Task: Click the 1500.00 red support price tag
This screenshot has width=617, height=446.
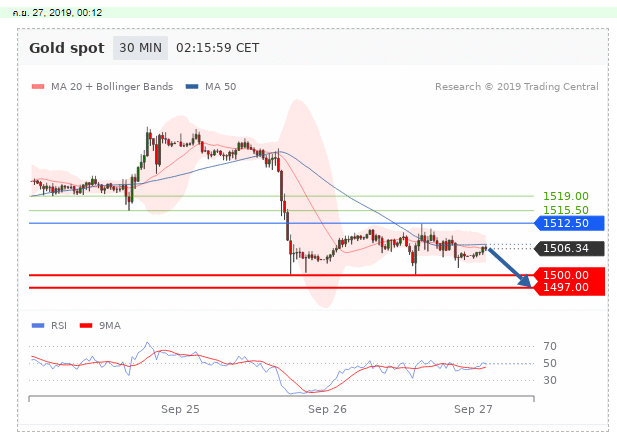Action: [x=569, y=275]
